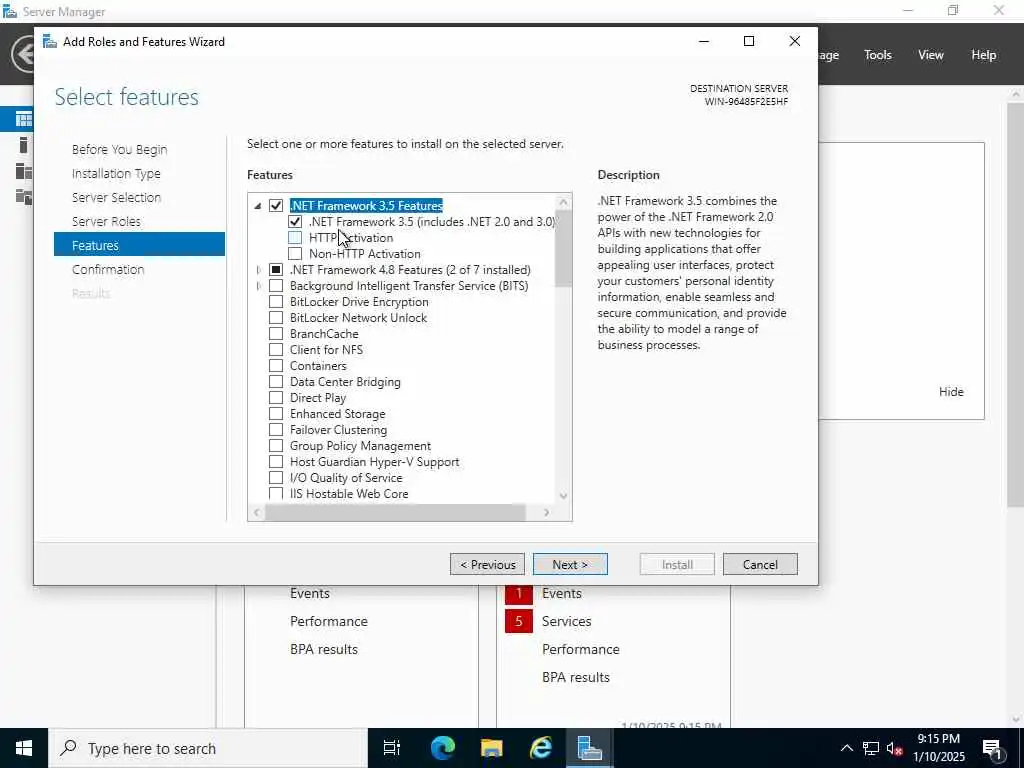Click the wizard title bar icon
The height and width of the screenshot is (768, 1024).
(x=50, y=41)
